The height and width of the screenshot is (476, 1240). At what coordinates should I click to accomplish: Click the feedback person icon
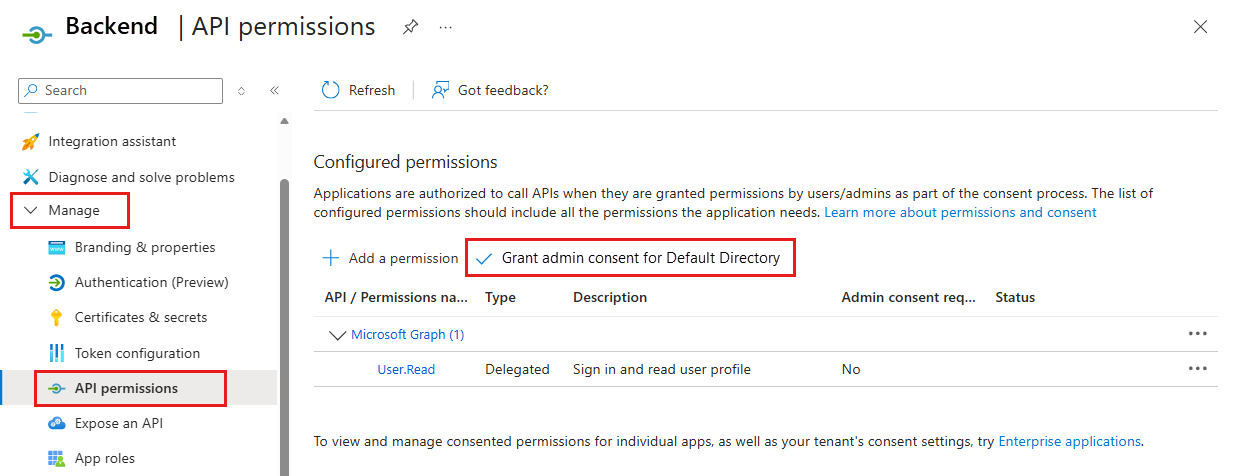tap(440, 90)
